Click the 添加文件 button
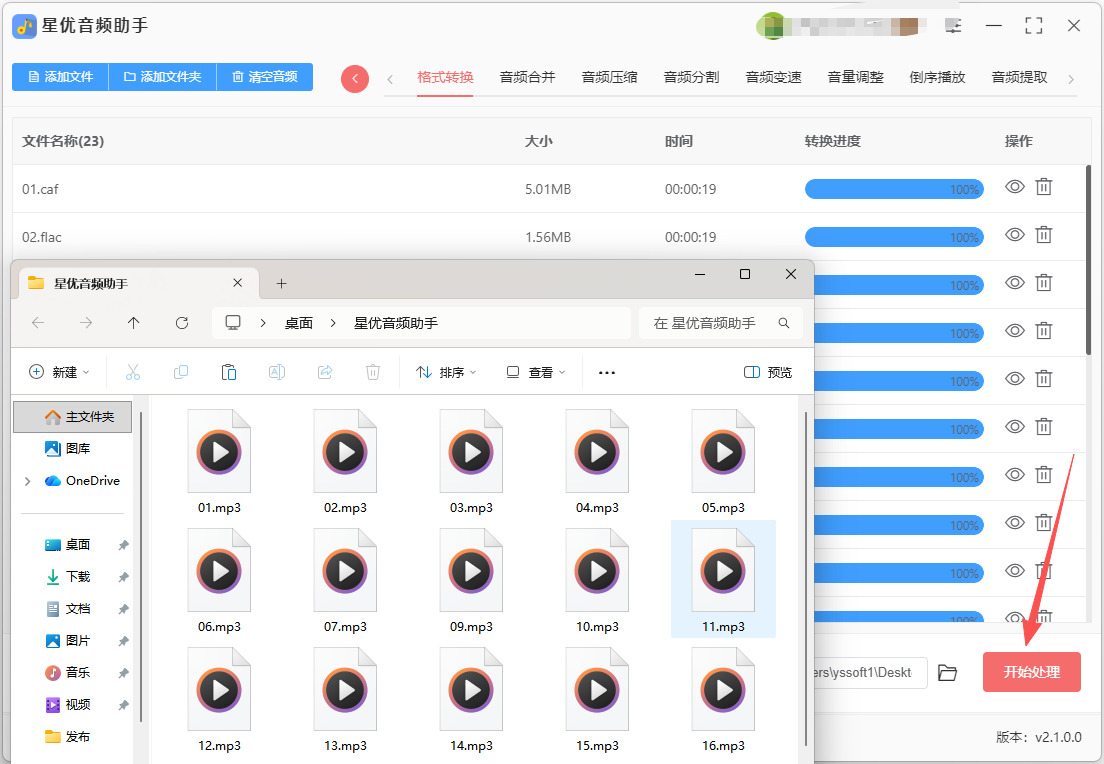 tap(61, 77)
